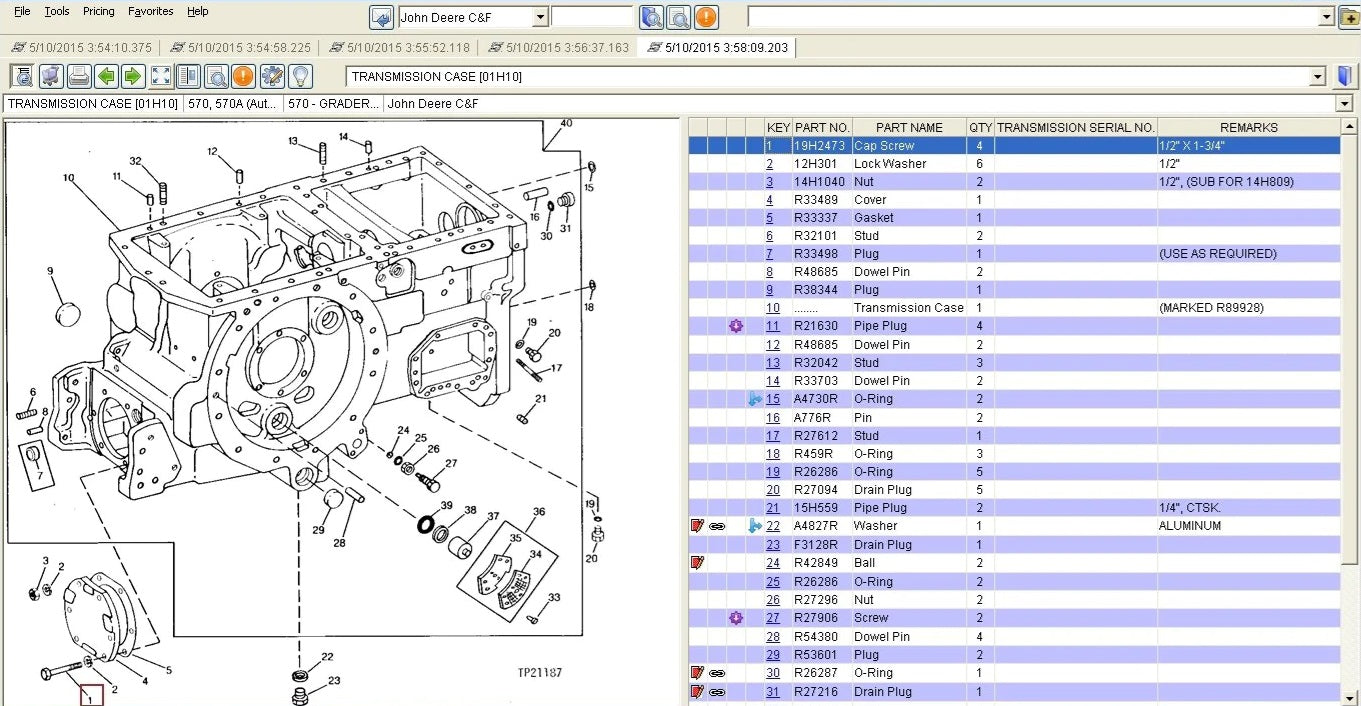The height and width of the screenshot is (706, 1361).
Task: Click the empty search field next to the catalog dropdown
Action: point(592,17)
